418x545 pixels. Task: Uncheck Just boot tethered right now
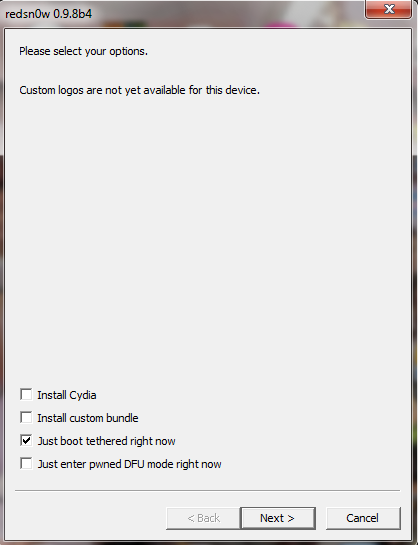(x=26, y=440)
